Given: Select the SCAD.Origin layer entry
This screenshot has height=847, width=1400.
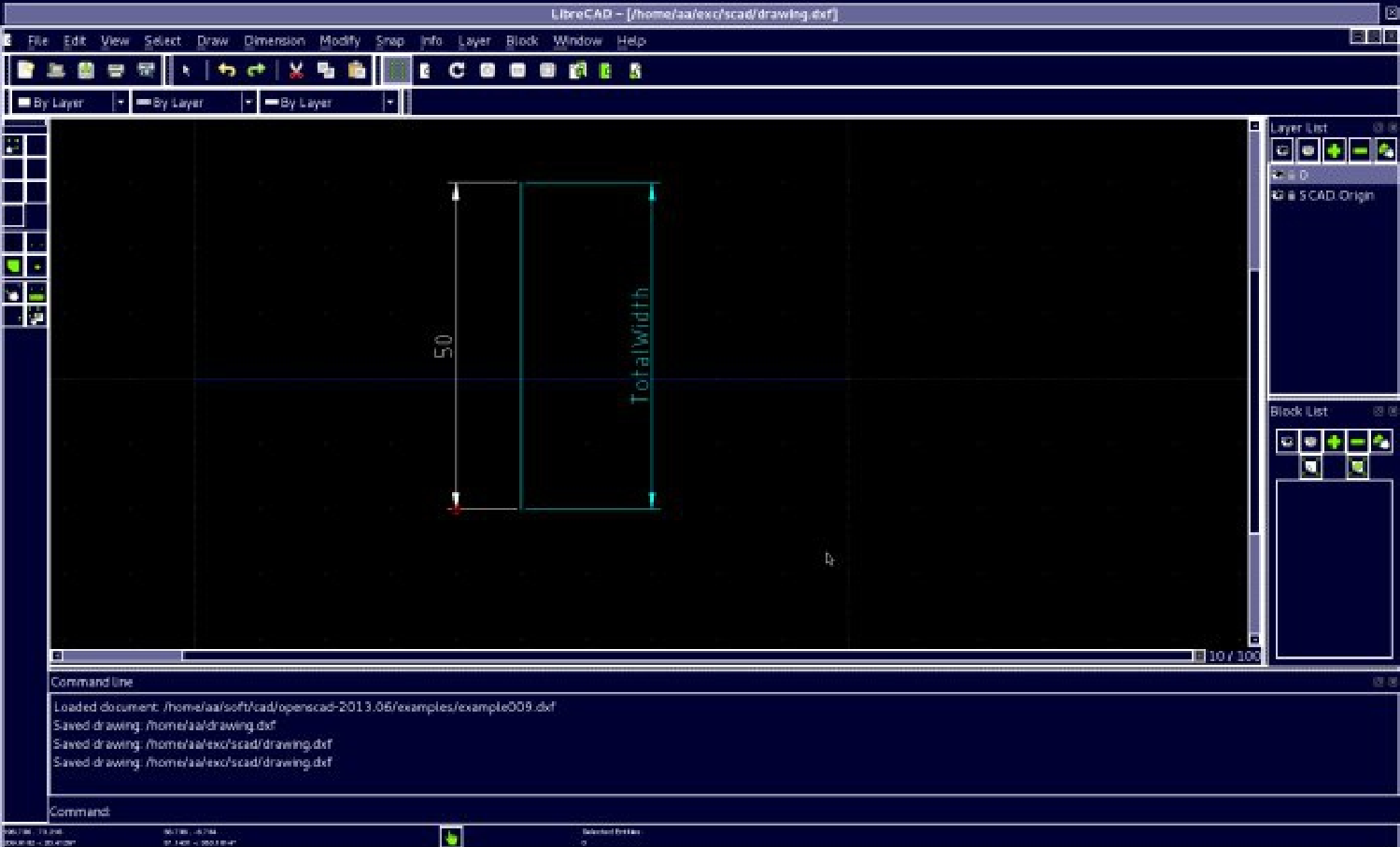Looking at the screenshot, I should coord(1336,196).
